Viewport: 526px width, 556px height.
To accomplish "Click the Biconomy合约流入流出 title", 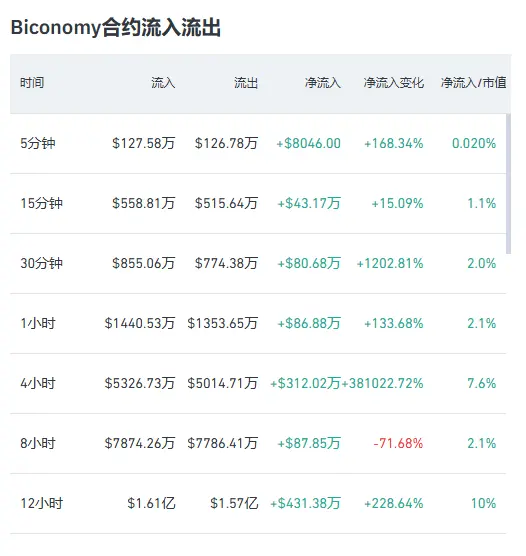I will [x=116, y=27].
